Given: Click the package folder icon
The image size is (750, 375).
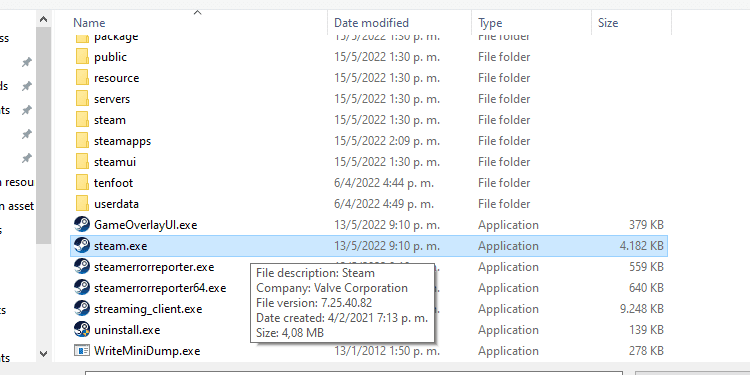Looking at the screenshot, I should coord(82,38).
